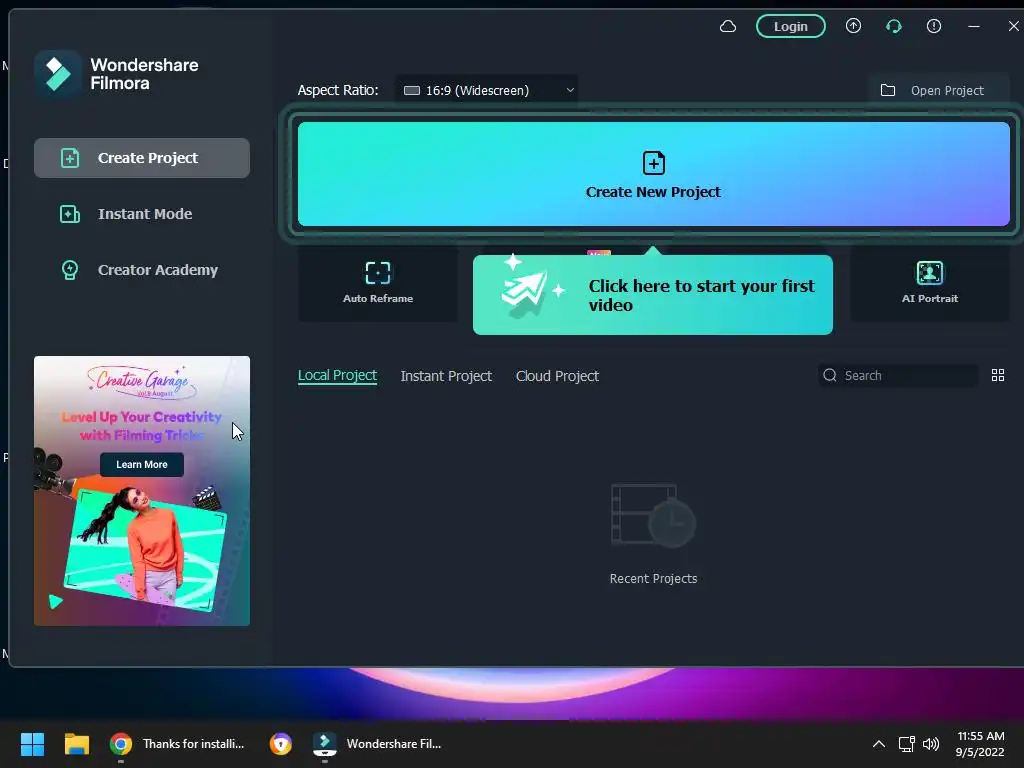The height and width of the screenshot is (768, 1024).
Task: Click the Login button
Action: (790, 26)
